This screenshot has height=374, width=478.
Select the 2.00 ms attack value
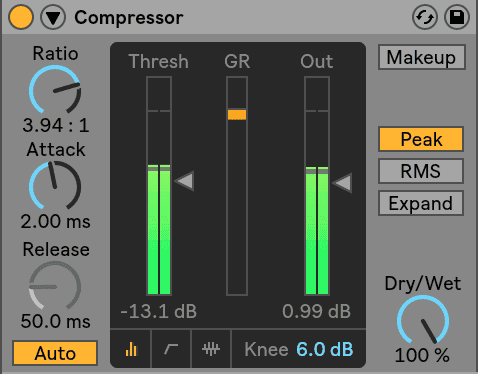coord(56,221)
